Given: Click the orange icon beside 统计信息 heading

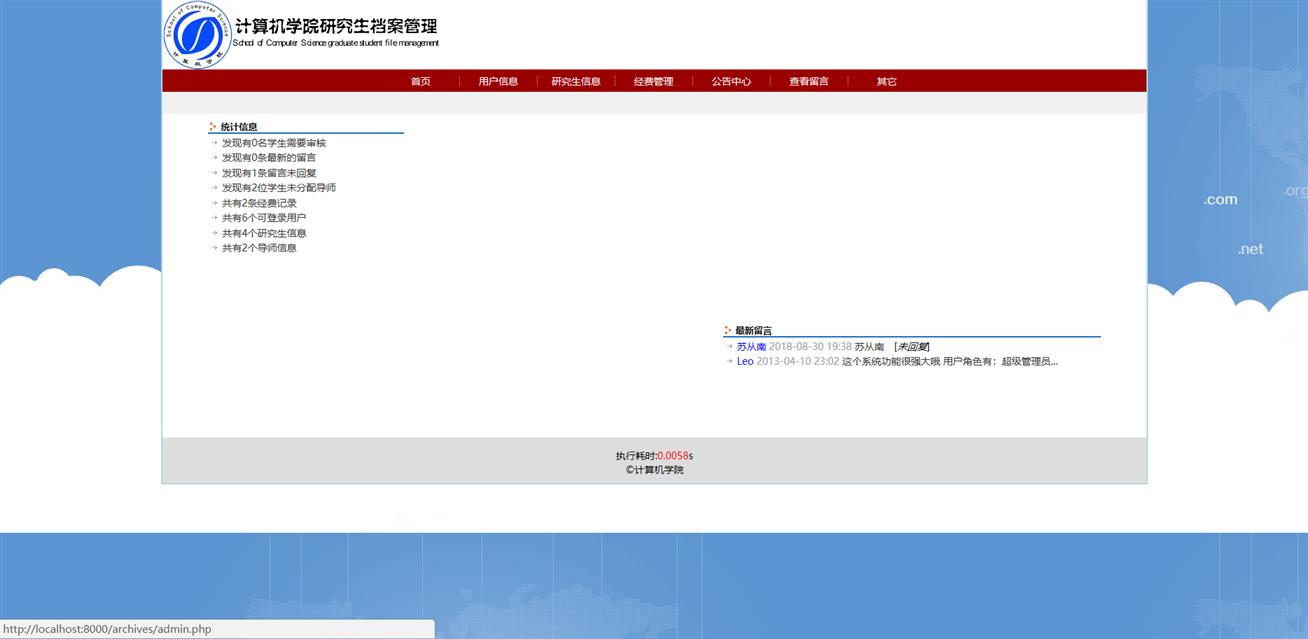Looking at the screenshot, I should coord(213,127).
